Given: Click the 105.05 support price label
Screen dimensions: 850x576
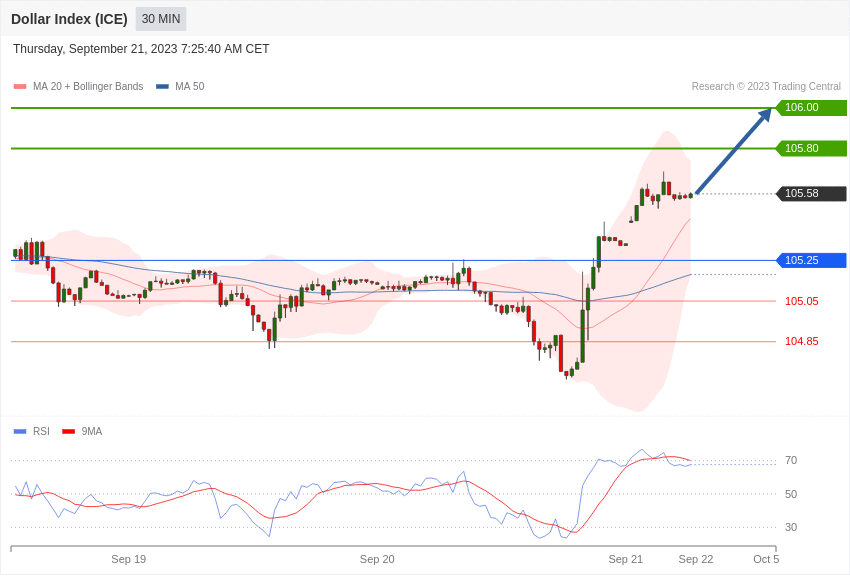Looking at the screenshot, I should [x=802, y=301].
